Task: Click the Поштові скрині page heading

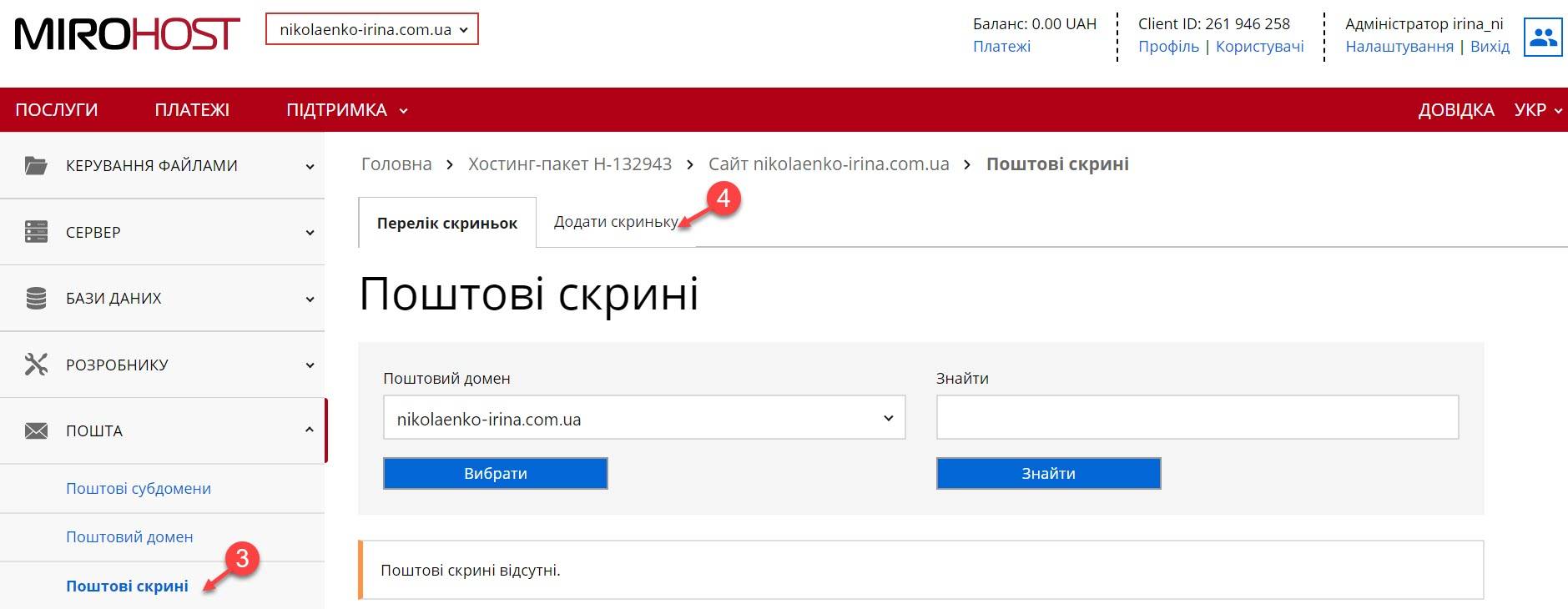Action: coord(529,294)
